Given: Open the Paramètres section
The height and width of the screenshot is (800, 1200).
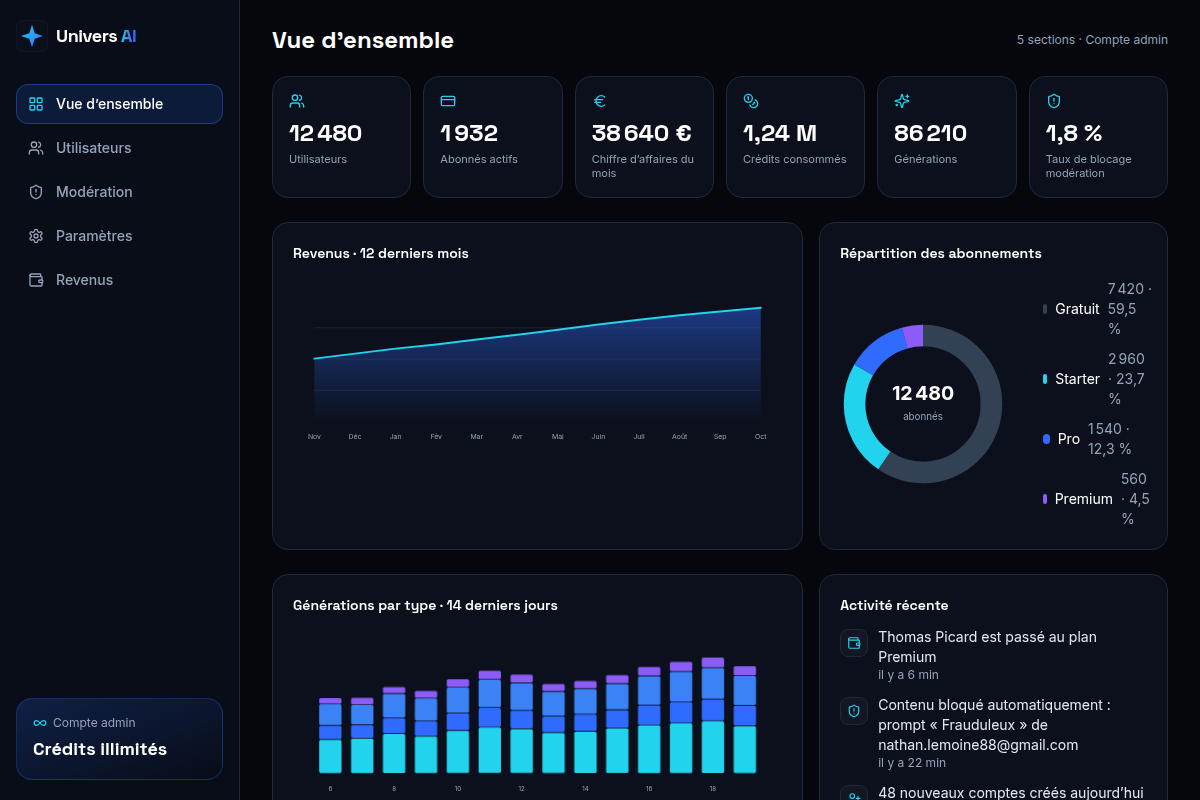Looking at the screenshot, I should pos(119,236).
